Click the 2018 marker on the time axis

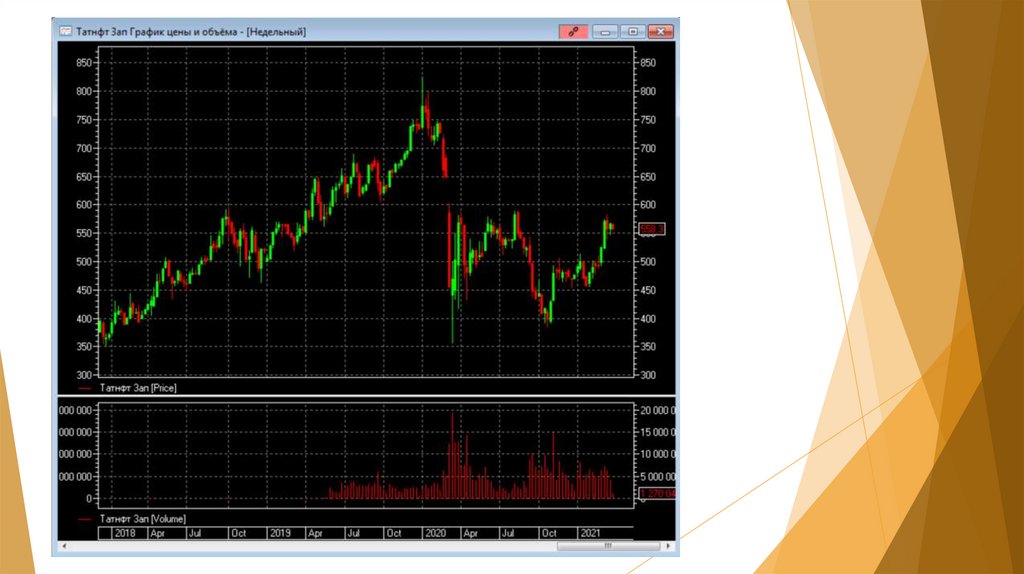click(x=125, y=533)
